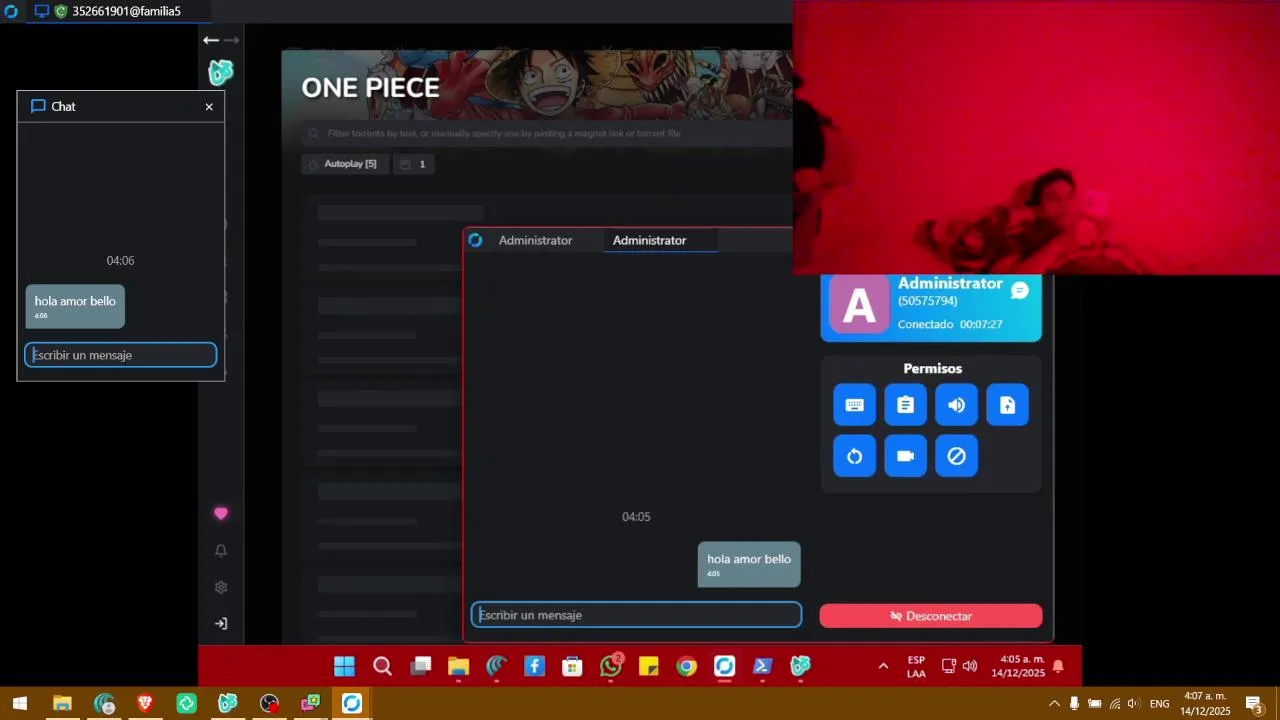Click ESP LAA language indicator on remote taskbar

(916, 667)
